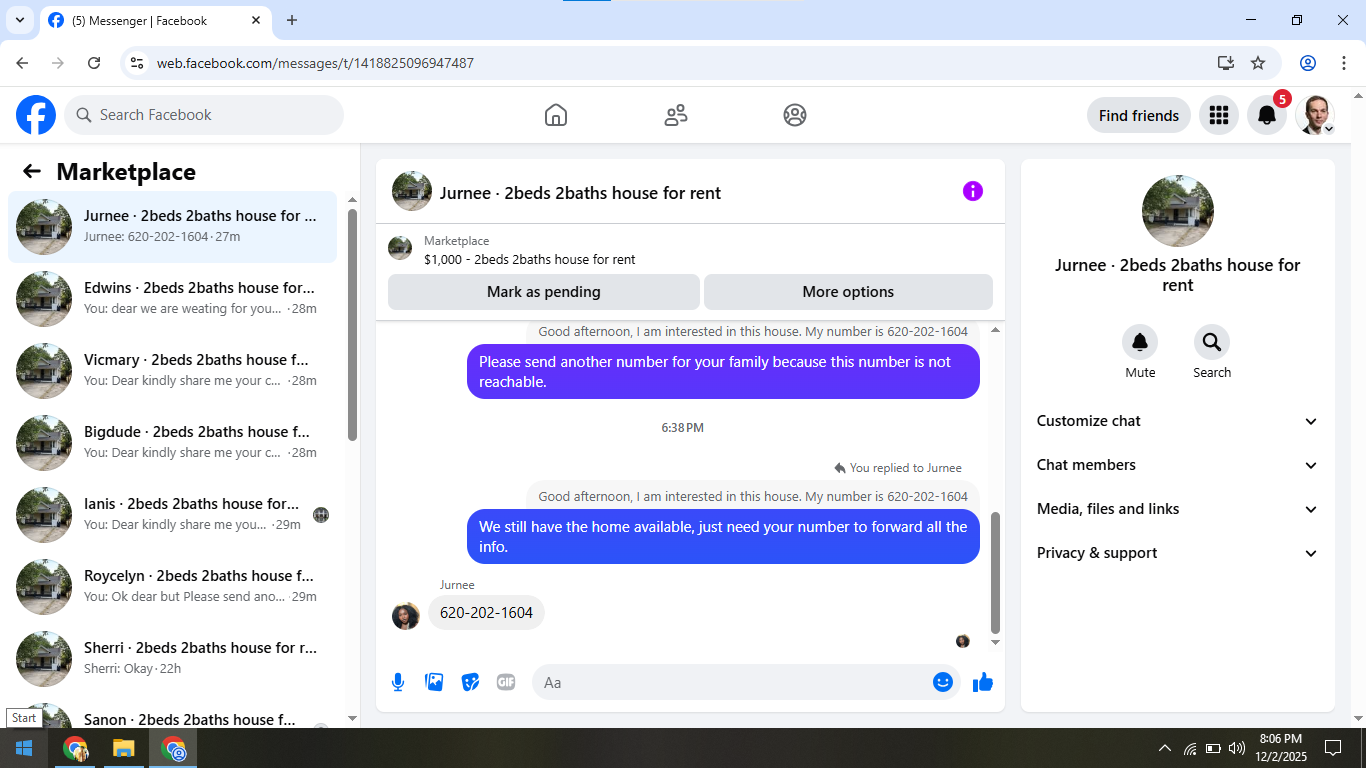Open Bigdude conversation in chat list
Screen dimensions: 1366x768
[x=173, y=442]
